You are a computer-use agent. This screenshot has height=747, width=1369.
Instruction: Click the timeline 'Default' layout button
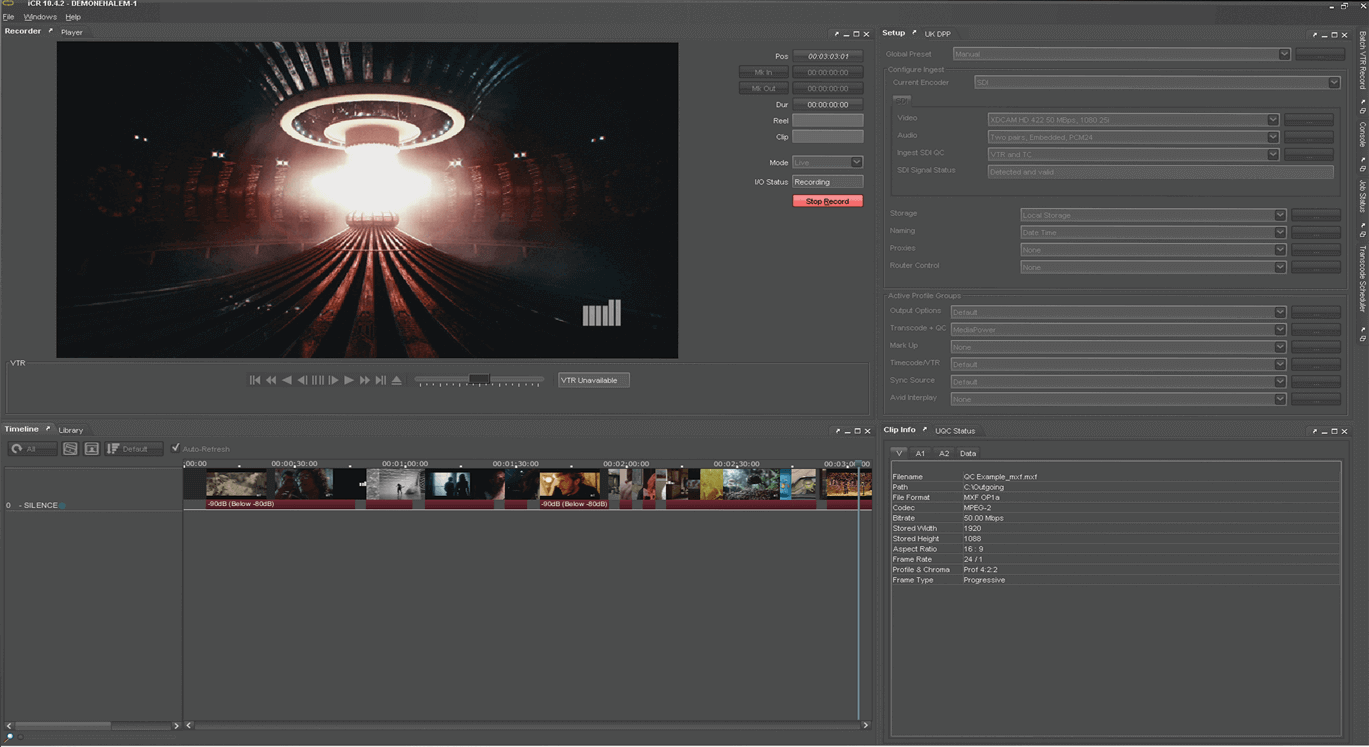click(x=133, y=449)
